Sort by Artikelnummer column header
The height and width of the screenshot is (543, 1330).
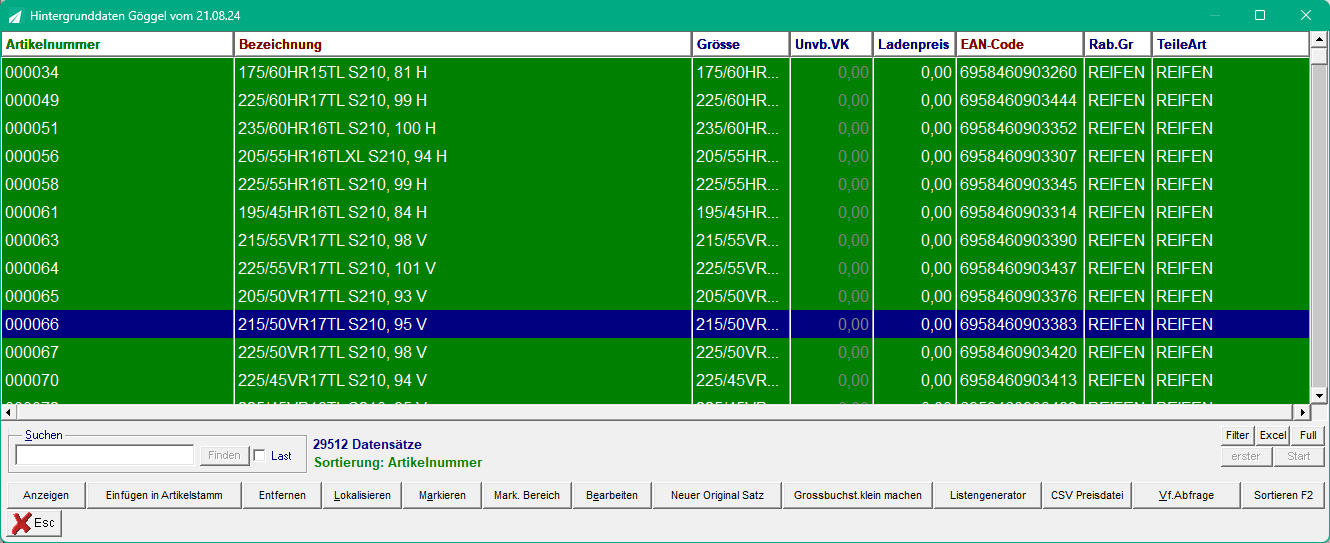118,44
